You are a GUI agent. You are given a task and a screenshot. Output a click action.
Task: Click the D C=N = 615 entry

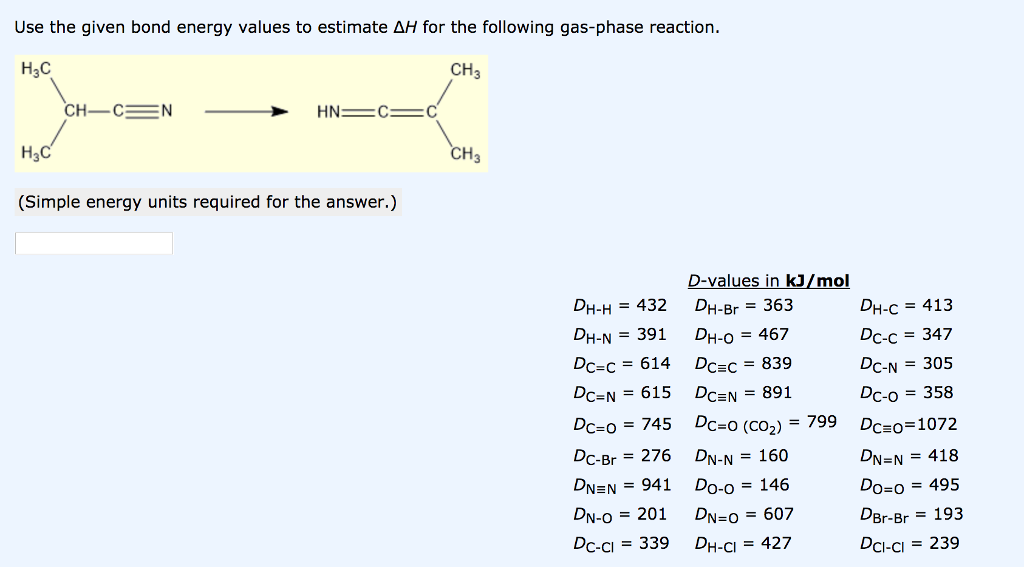[622, 393]
